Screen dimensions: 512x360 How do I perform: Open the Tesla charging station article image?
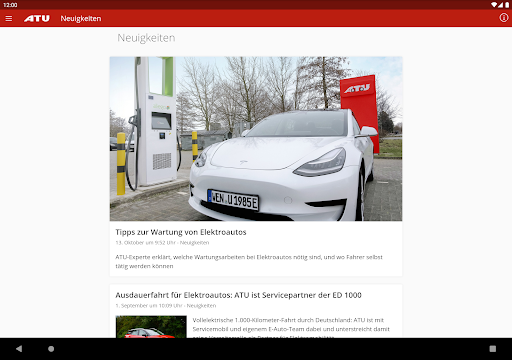click(x=256, y=139)
